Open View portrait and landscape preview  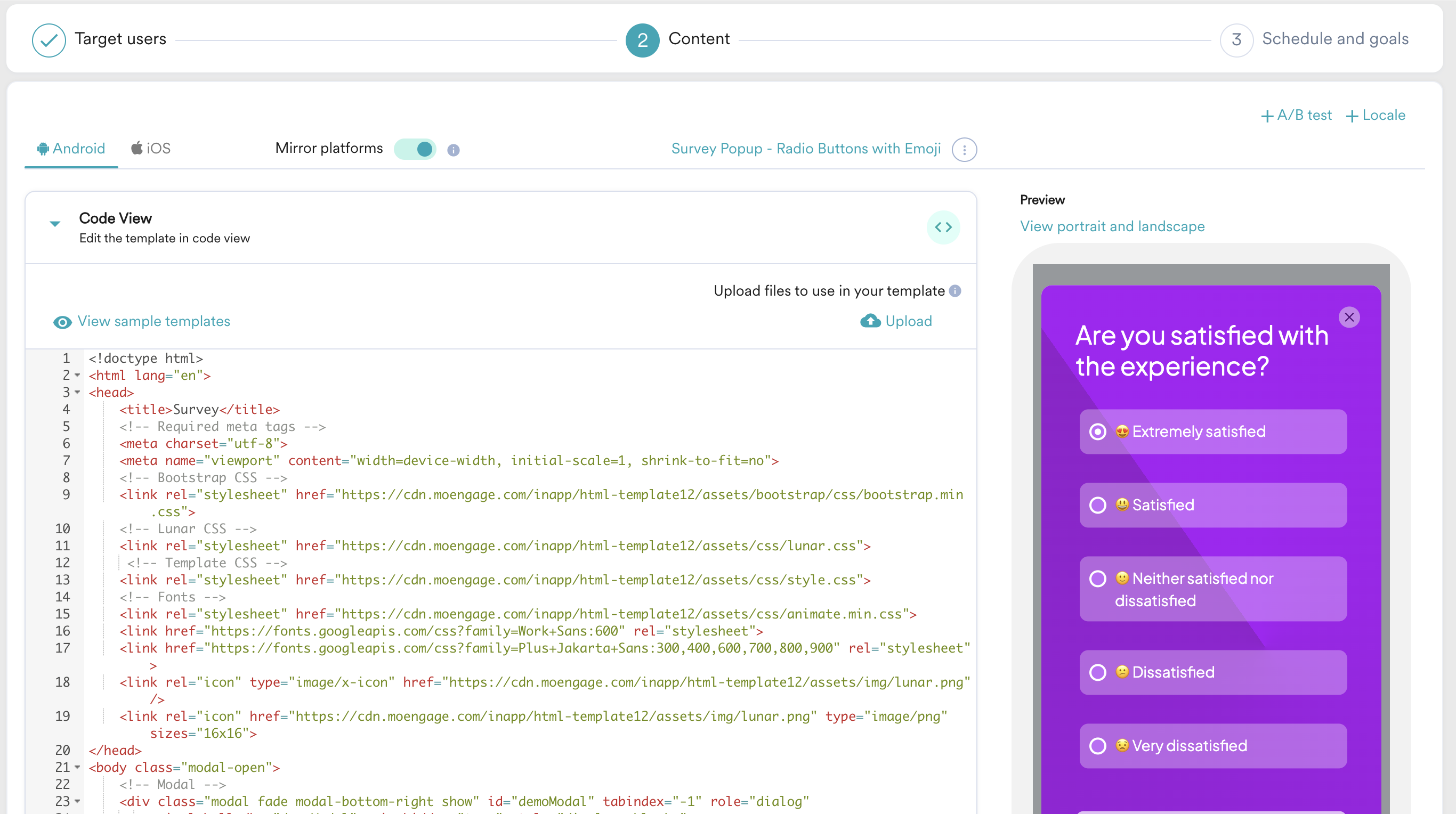pyautogui.click(x=1112, y=226)
